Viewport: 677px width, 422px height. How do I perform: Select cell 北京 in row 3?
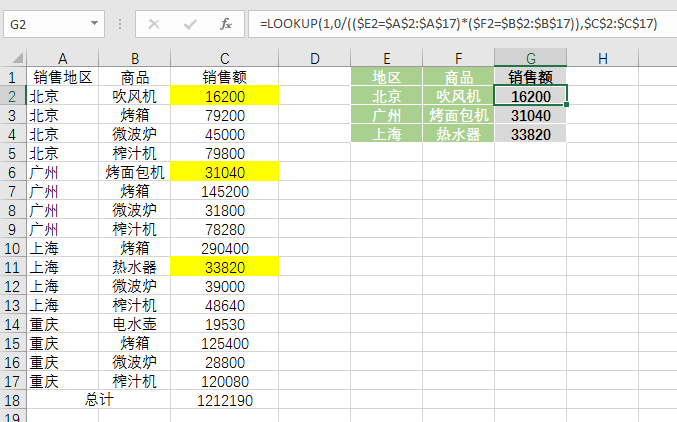tap(63, 115)
